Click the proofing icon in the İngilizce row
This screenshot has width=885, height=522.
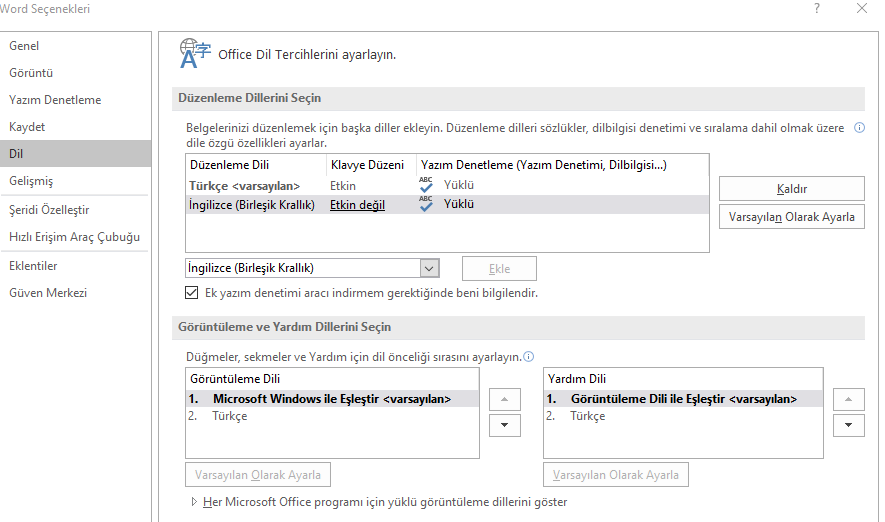click(x=426, y=204)
